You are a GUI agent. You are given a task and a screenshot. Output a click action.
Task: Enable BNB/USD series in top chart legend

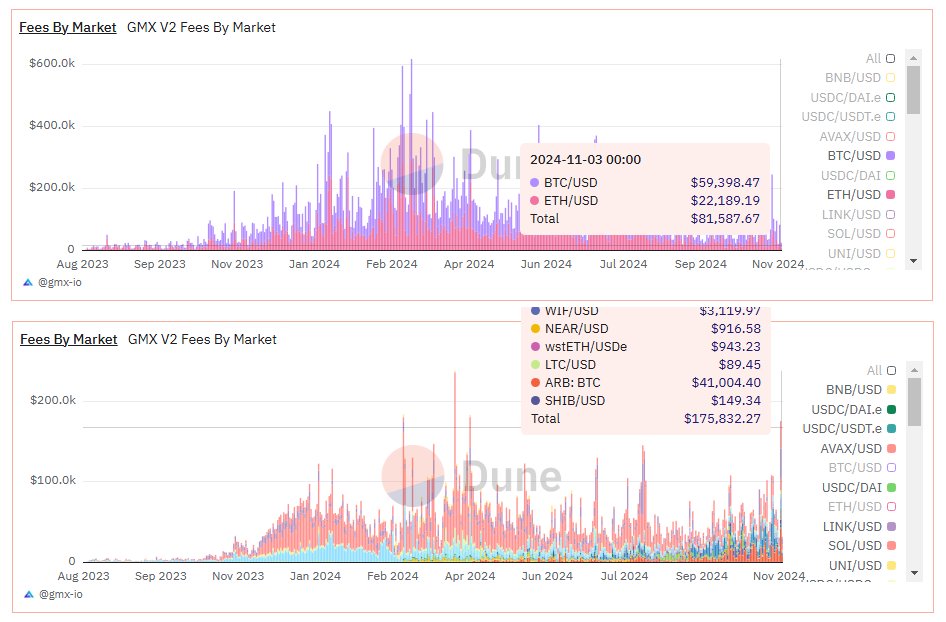(x=860, y=78)
